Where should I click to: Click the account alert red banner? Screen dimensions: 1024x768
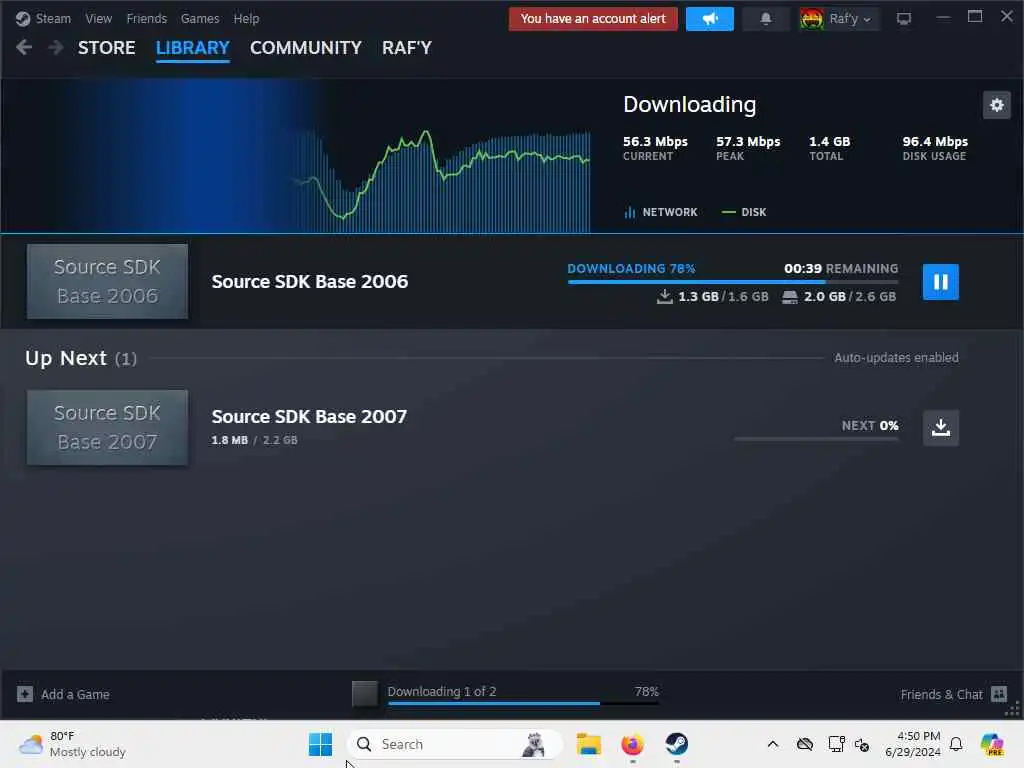click(x=593, y=19)
